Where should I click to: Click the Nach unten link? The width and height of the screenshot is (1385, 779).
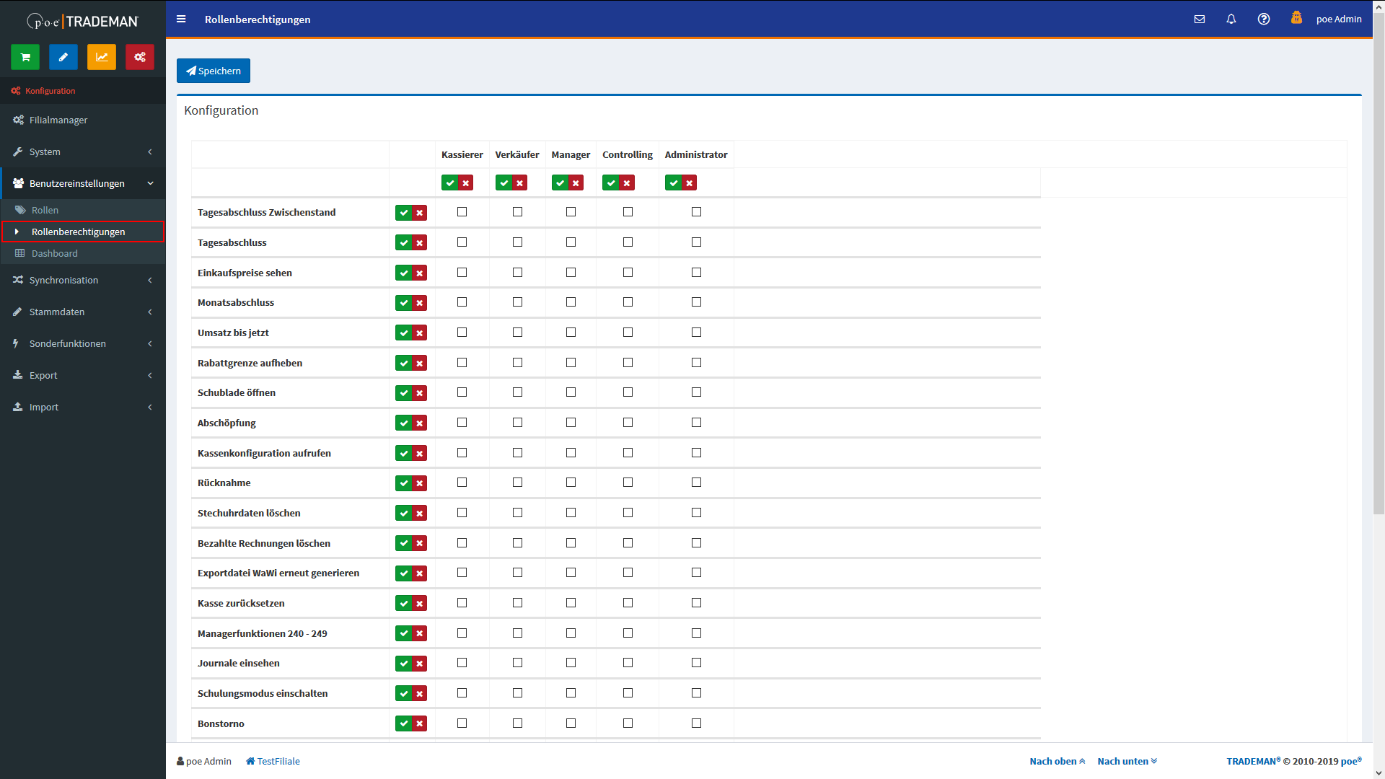pos(1126,762)
